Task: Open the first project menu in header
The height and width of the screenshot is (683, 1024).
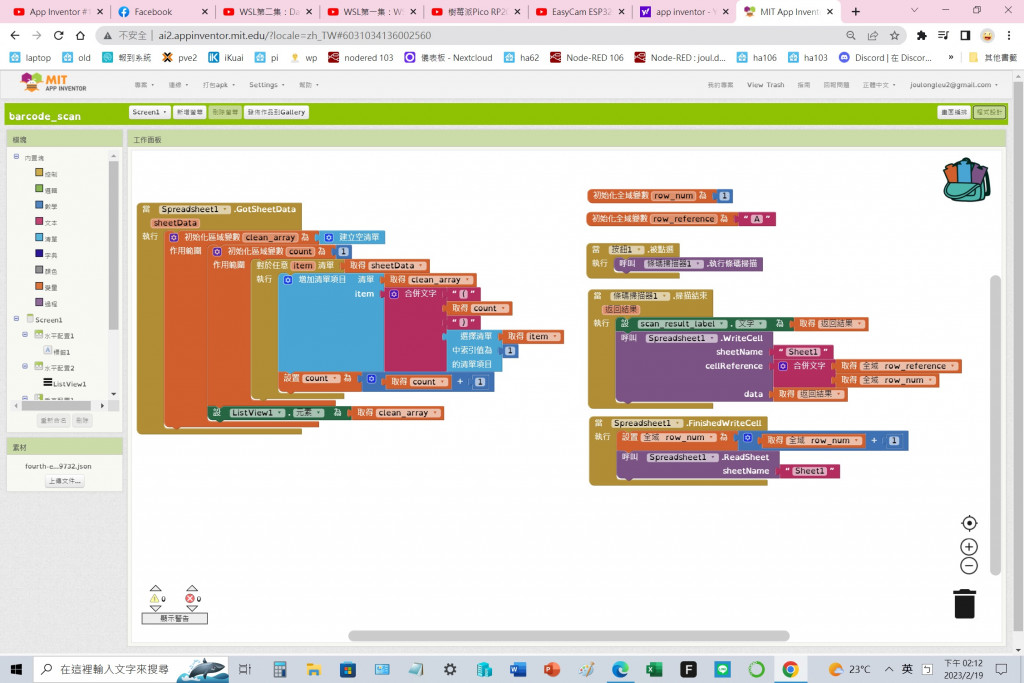Action: click(144, 85)
